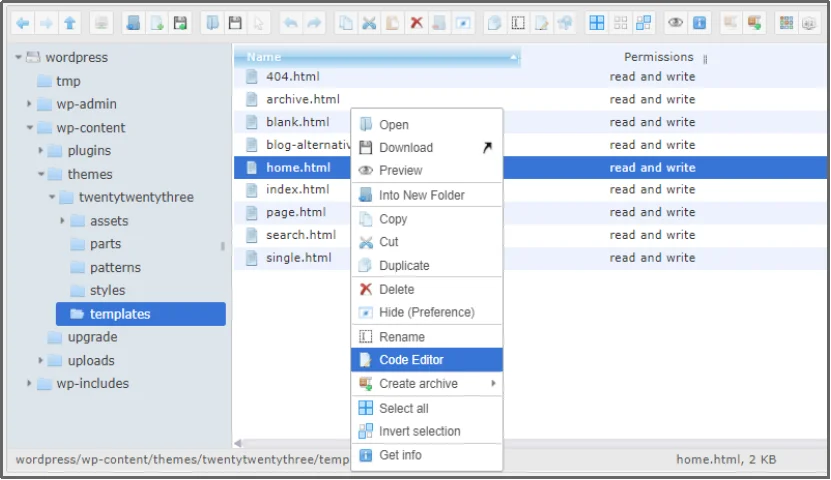Click the upload files toolbar icon
831x480 pixels.
(180, 23)
